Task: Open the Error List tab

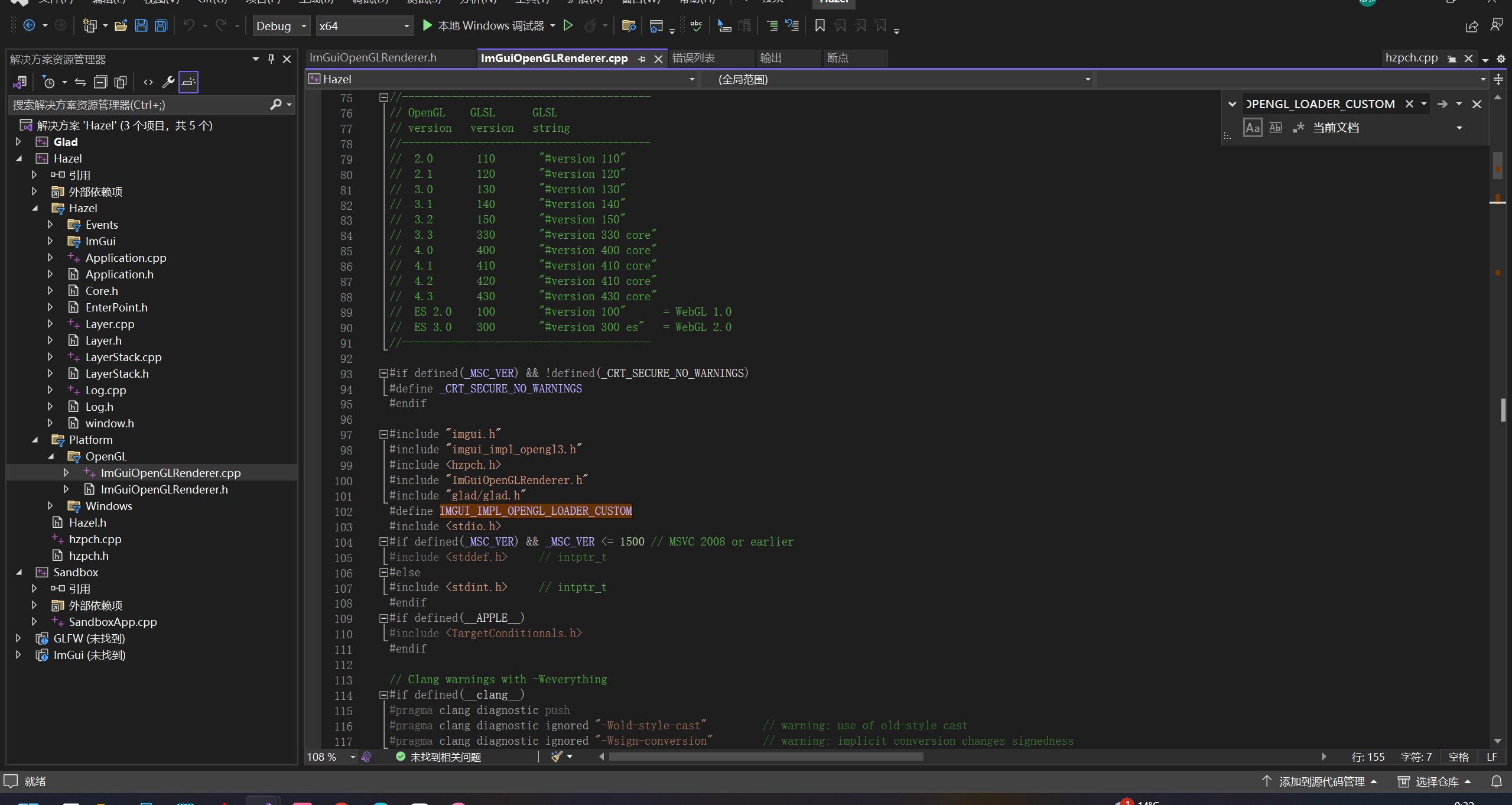Action: pyautogui.click(x=694, y=58)
